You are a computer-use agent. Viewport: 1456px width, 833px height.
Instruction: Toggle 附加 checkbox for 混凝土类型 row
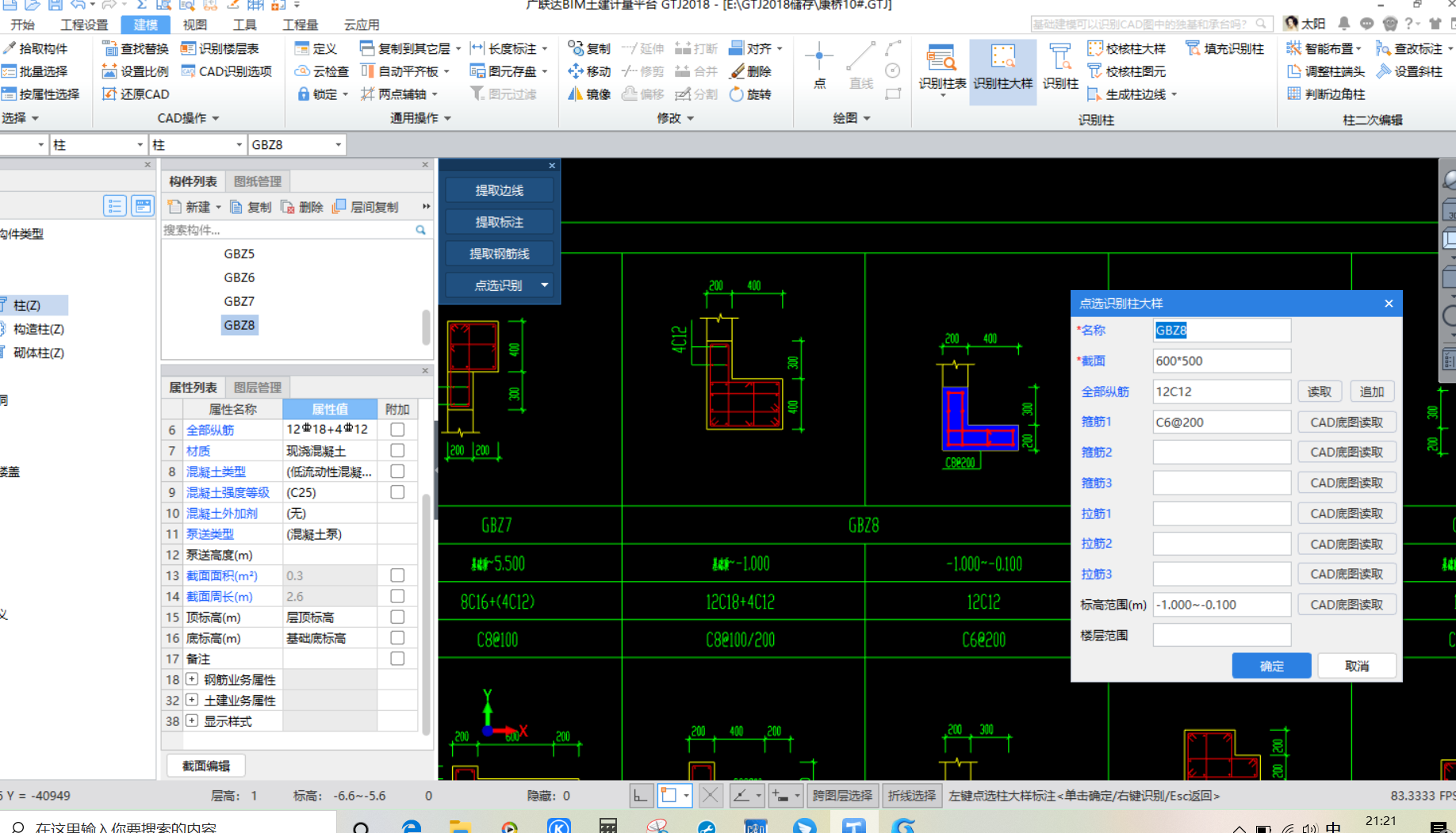[397, 472]
